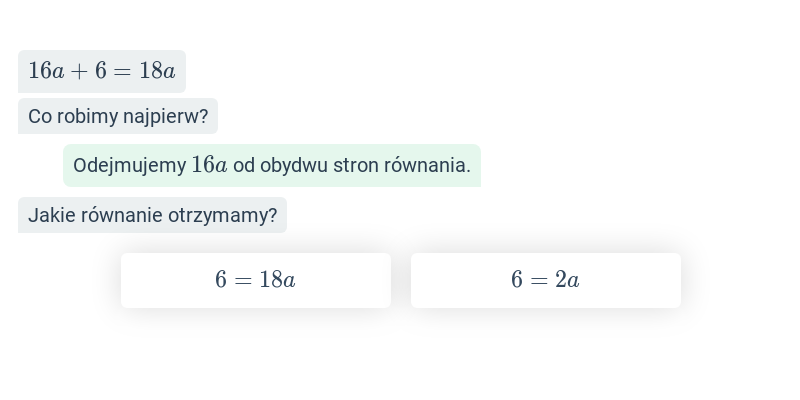
Task: Click the plus sign in the top equation
Action: coord(80,71)
